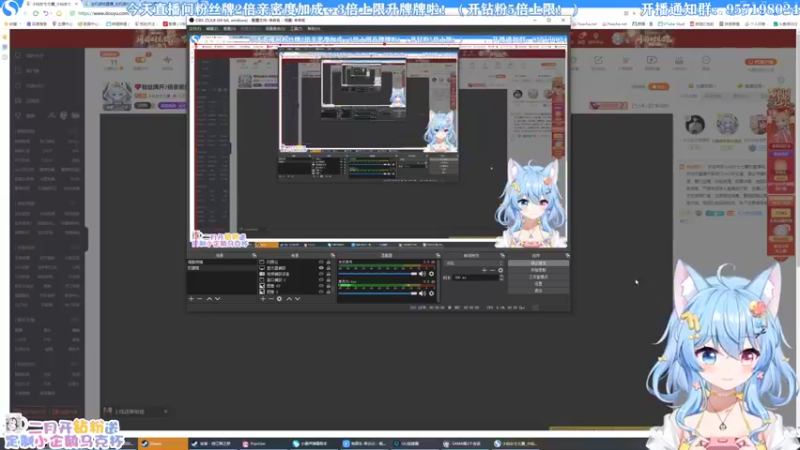Click Start Recording button in OBS controls
The image size is (800, 450).
pos(538,270)
